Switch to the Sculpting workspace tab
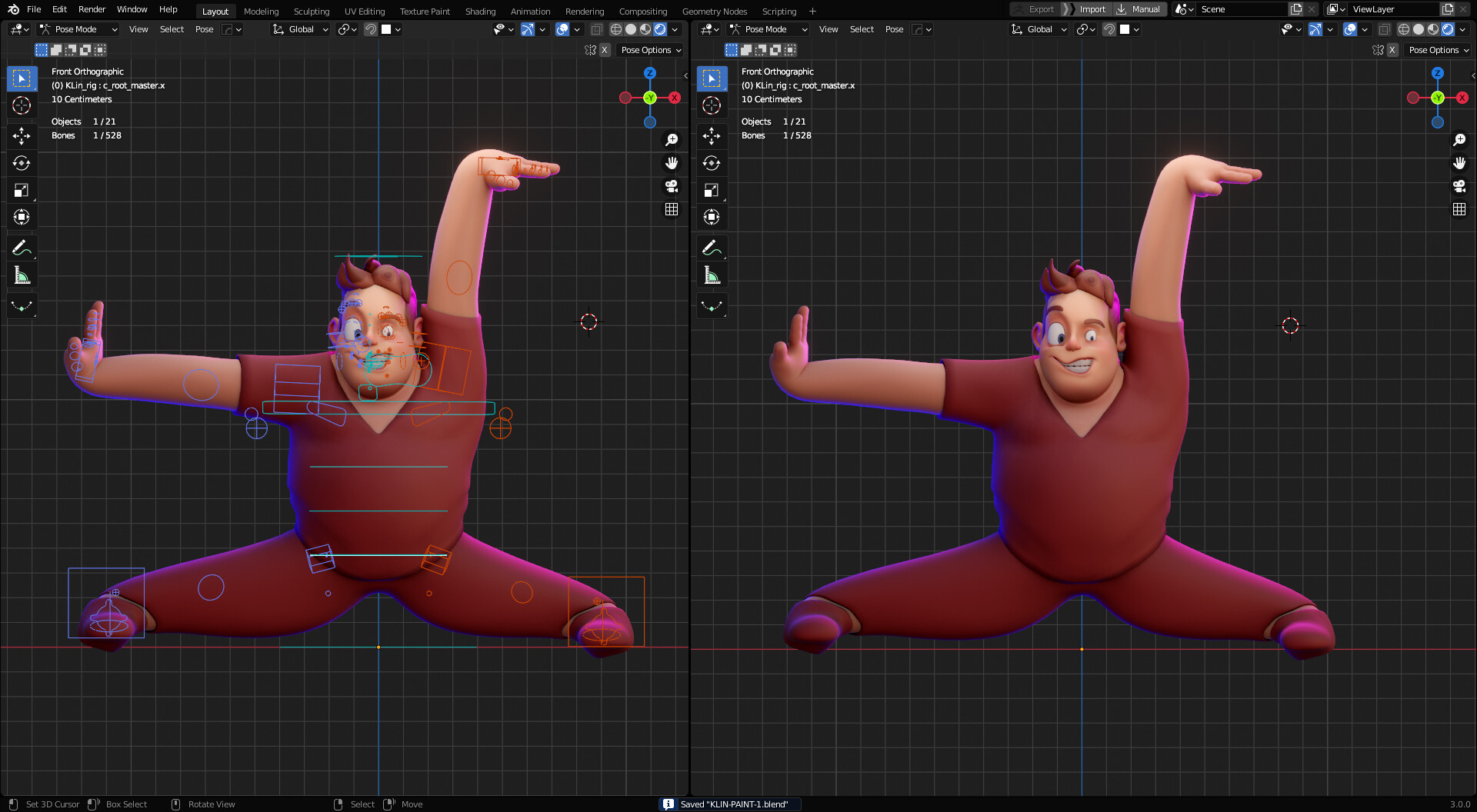 pyautogui.click(x=312, y=11)
